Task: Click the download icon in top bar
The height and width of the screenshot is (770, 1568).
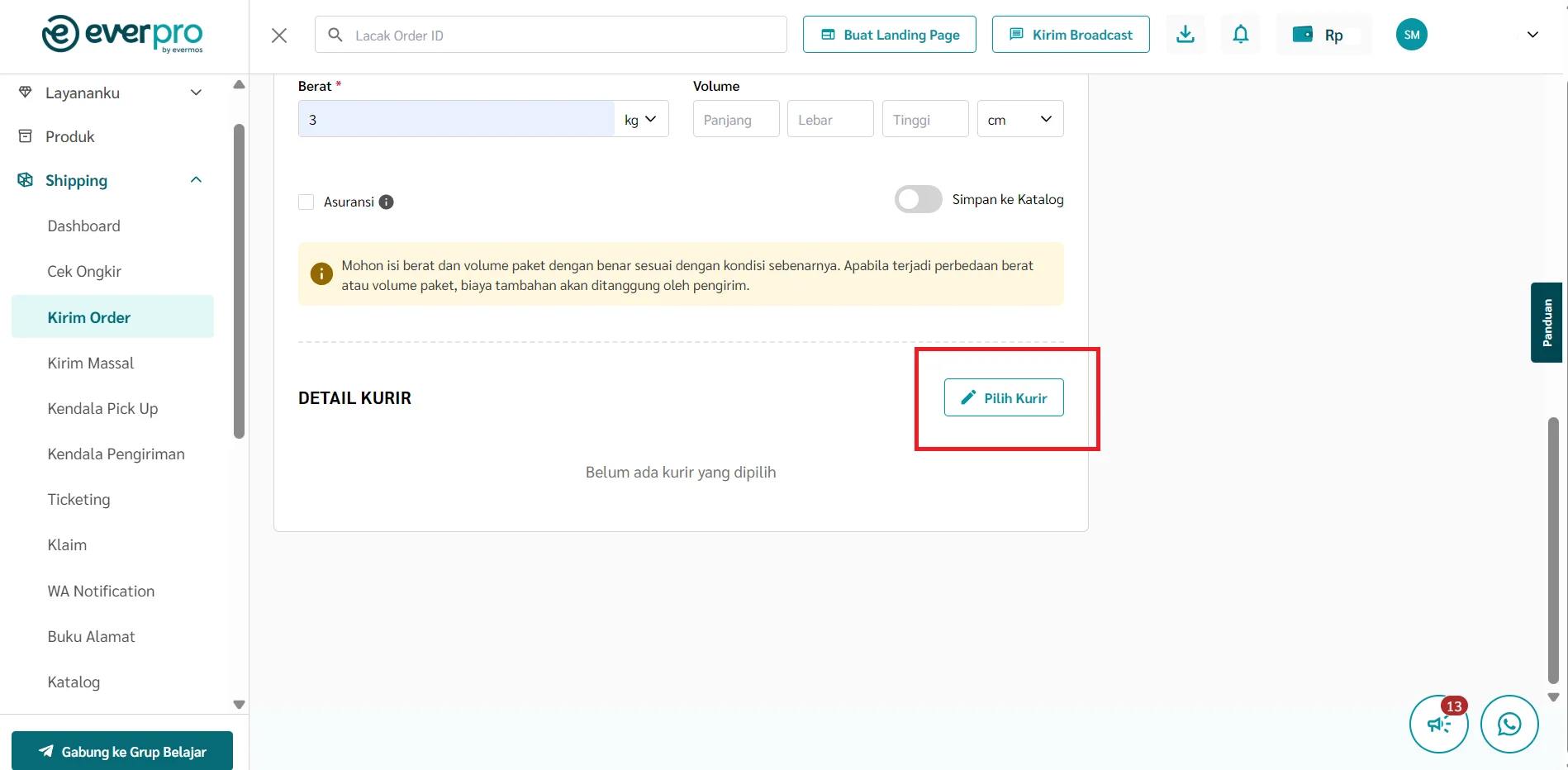Action: 1185,35
